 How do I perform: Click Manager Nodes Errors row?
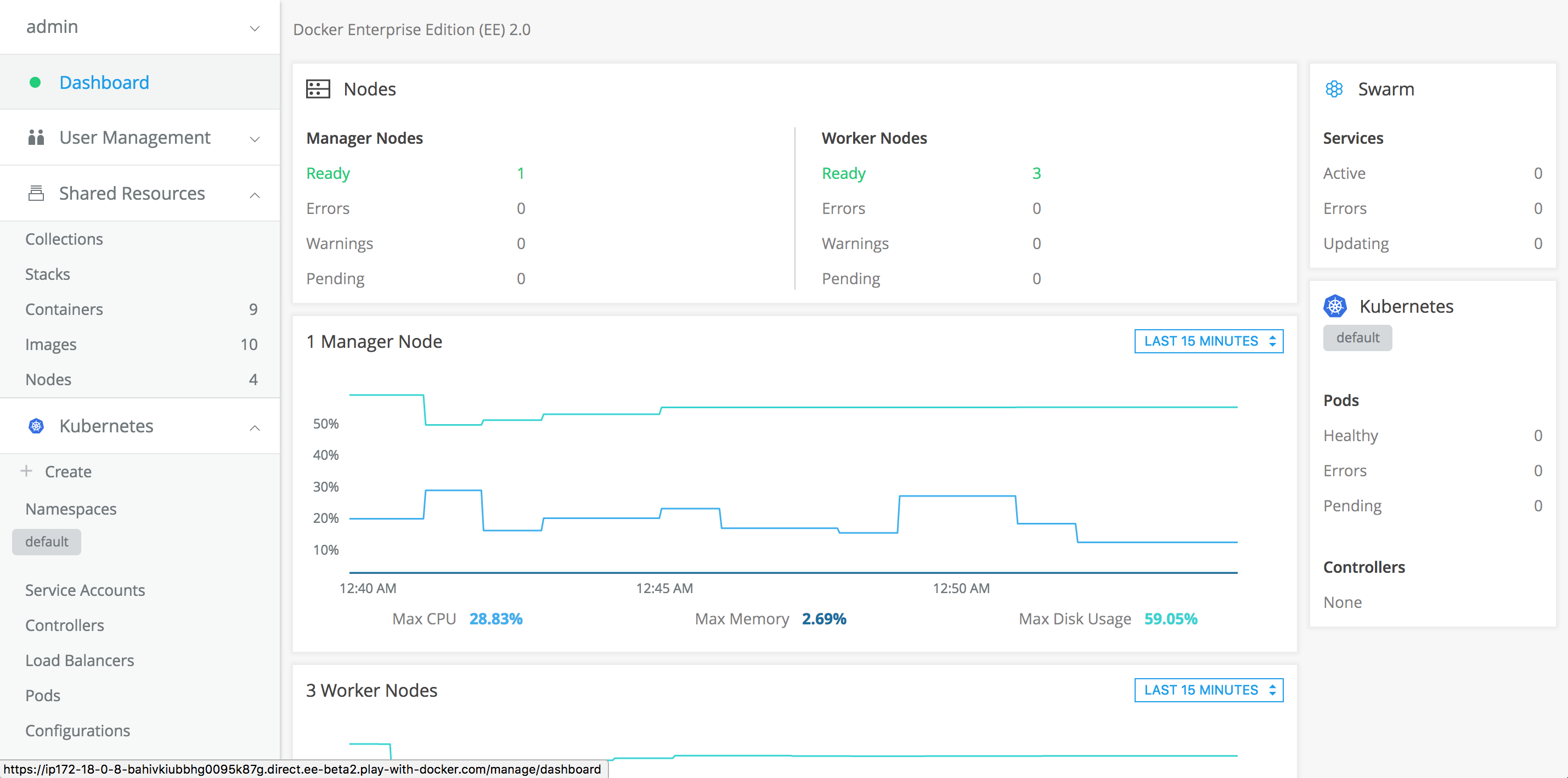coord(416,208)
